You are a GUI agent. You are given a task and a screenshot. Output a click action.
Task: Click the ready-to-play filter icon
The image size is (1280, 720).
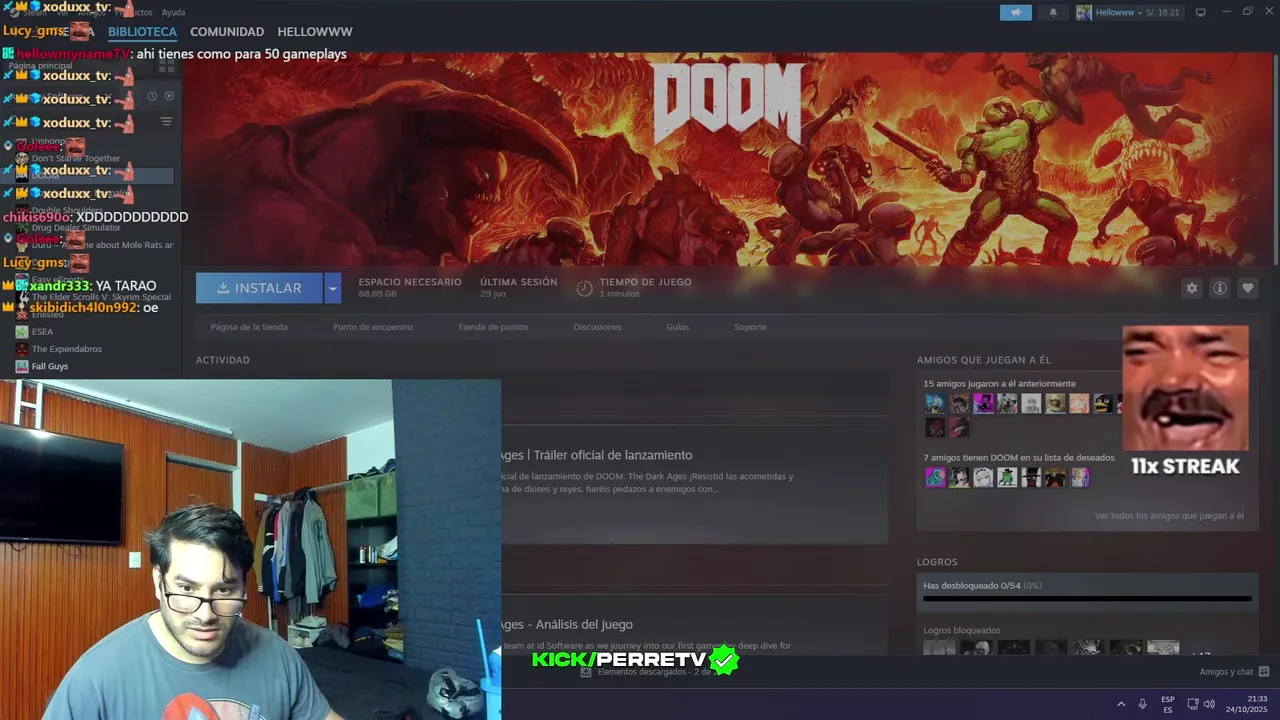(169, 96)
